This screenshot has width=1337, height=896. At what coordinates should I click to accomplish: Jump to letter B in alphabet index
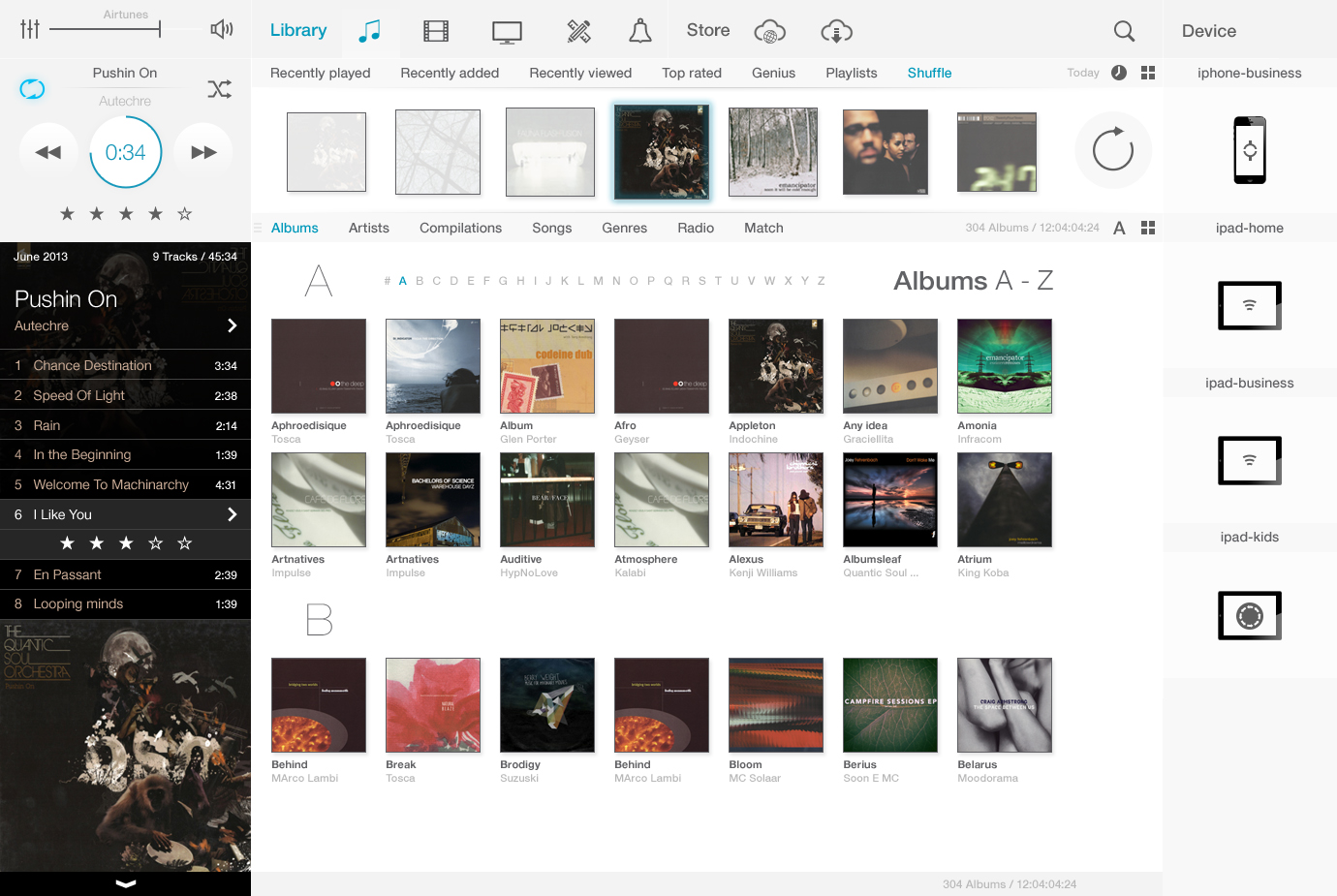pos(420,281)
